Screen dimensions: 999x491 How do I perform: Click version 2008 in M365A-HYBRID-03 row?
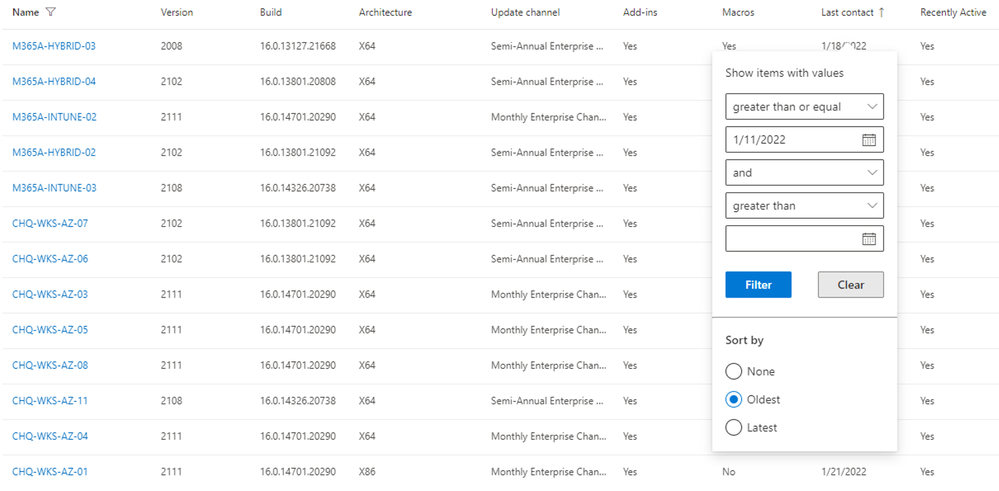click(x=171, y=46)
